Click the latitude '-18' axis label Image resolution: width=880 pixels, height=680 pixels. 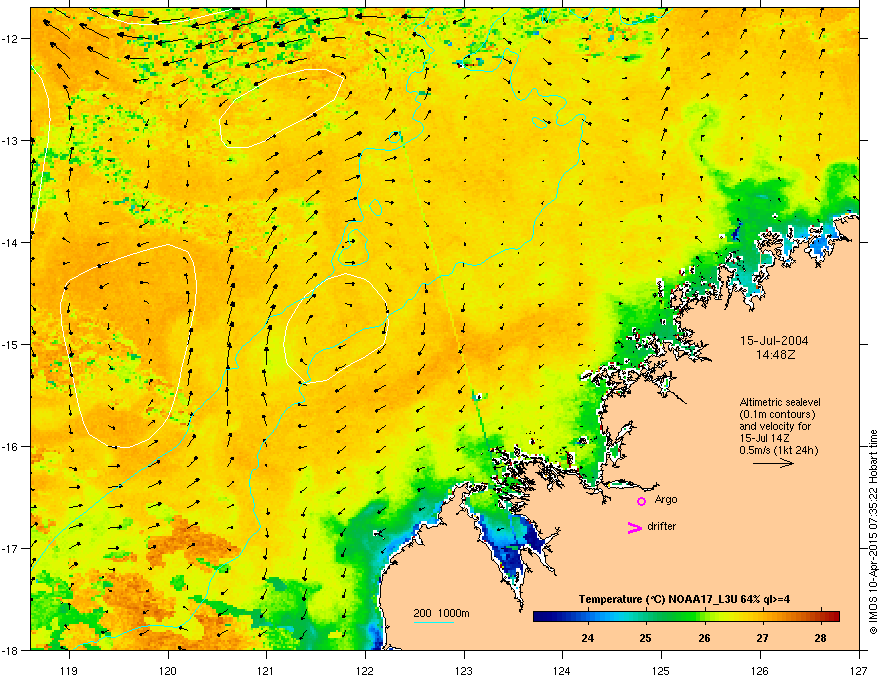coord(11,650)
